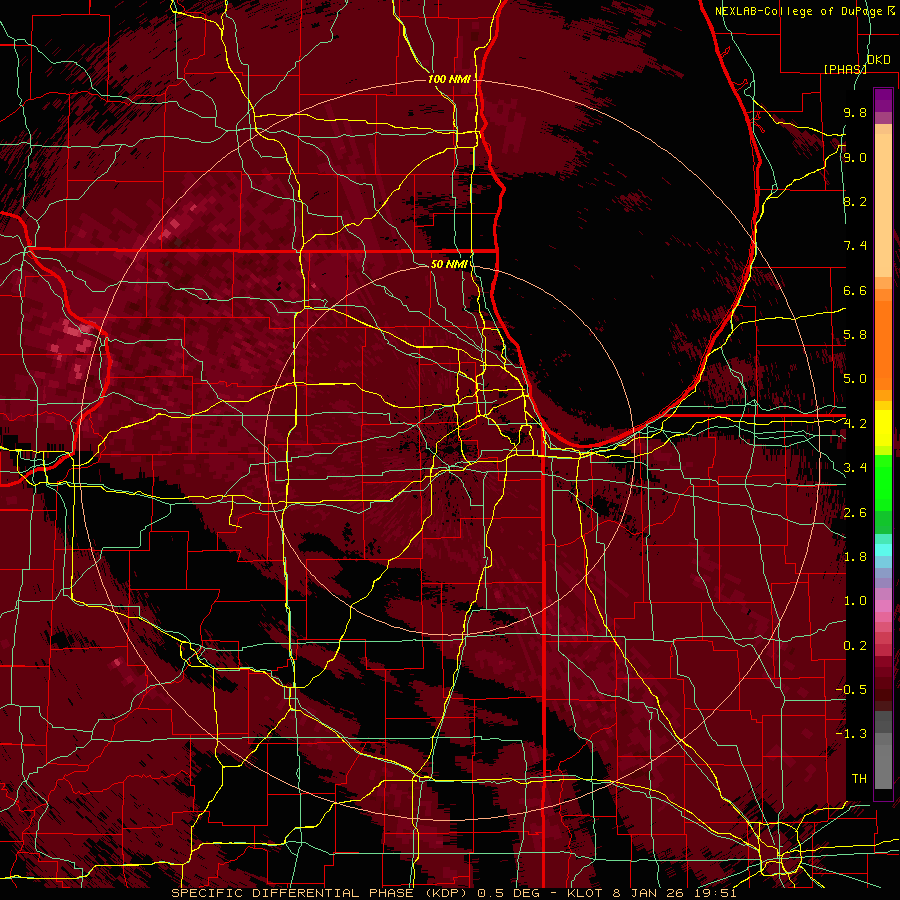Click the 7.4 value on the scale

855,246
